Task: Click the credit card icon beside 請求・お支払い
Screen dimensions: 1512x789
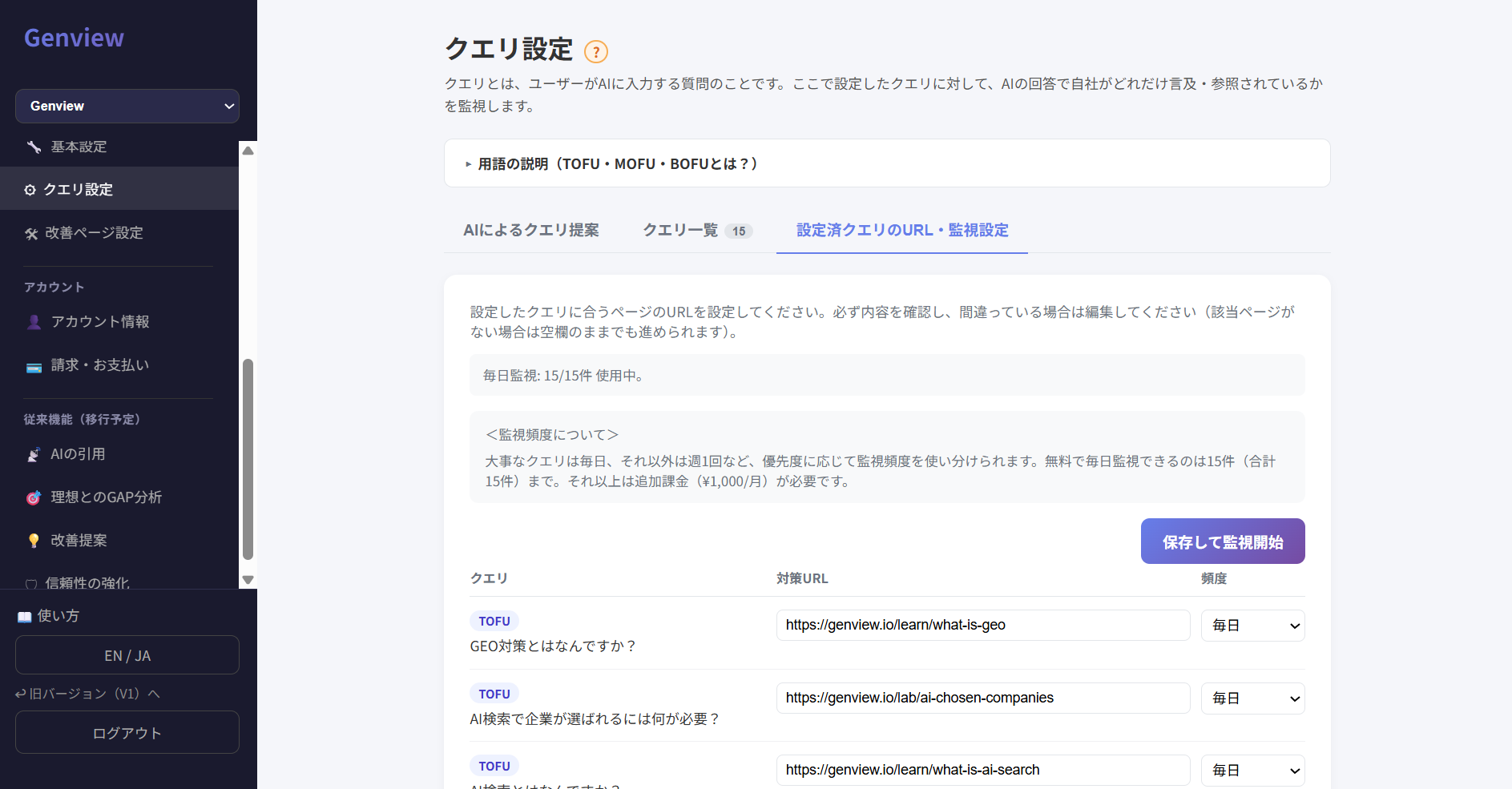Action: (x=34, y=368)
